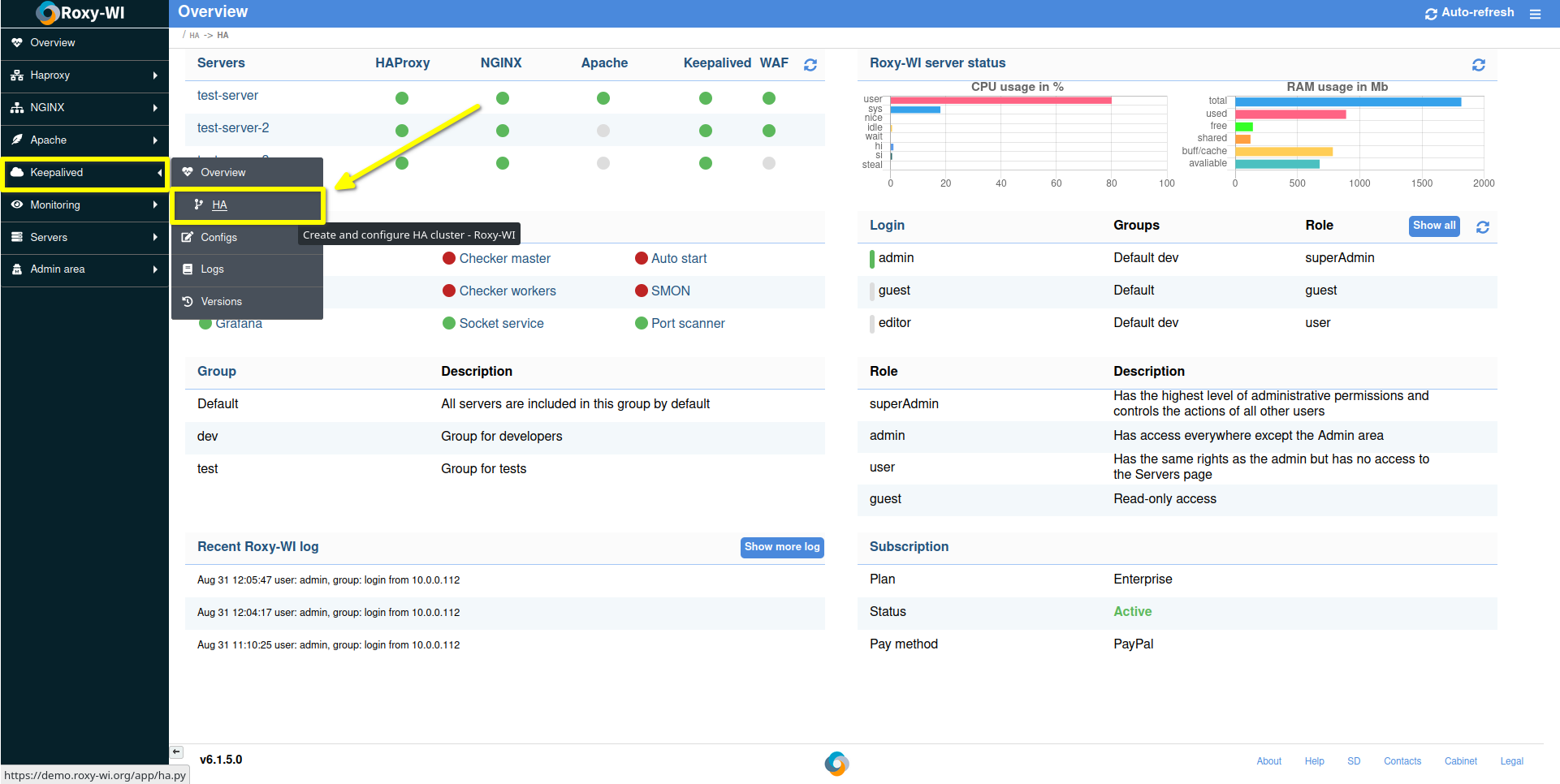Screen dimensions: 1560x784
Task: Click the collapse sidebar arrow icon
Action: pyautogui.click(x=177, y=752)
